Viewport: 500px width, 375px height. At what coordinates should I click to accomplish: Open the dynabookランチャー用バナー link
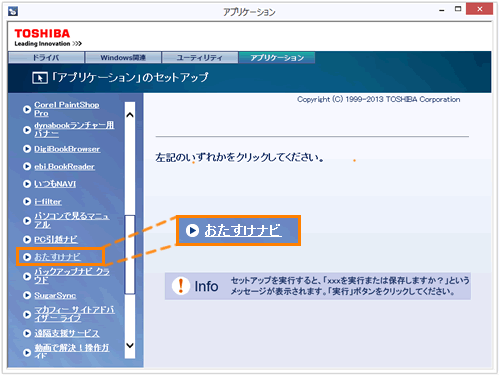click(74, 129)
